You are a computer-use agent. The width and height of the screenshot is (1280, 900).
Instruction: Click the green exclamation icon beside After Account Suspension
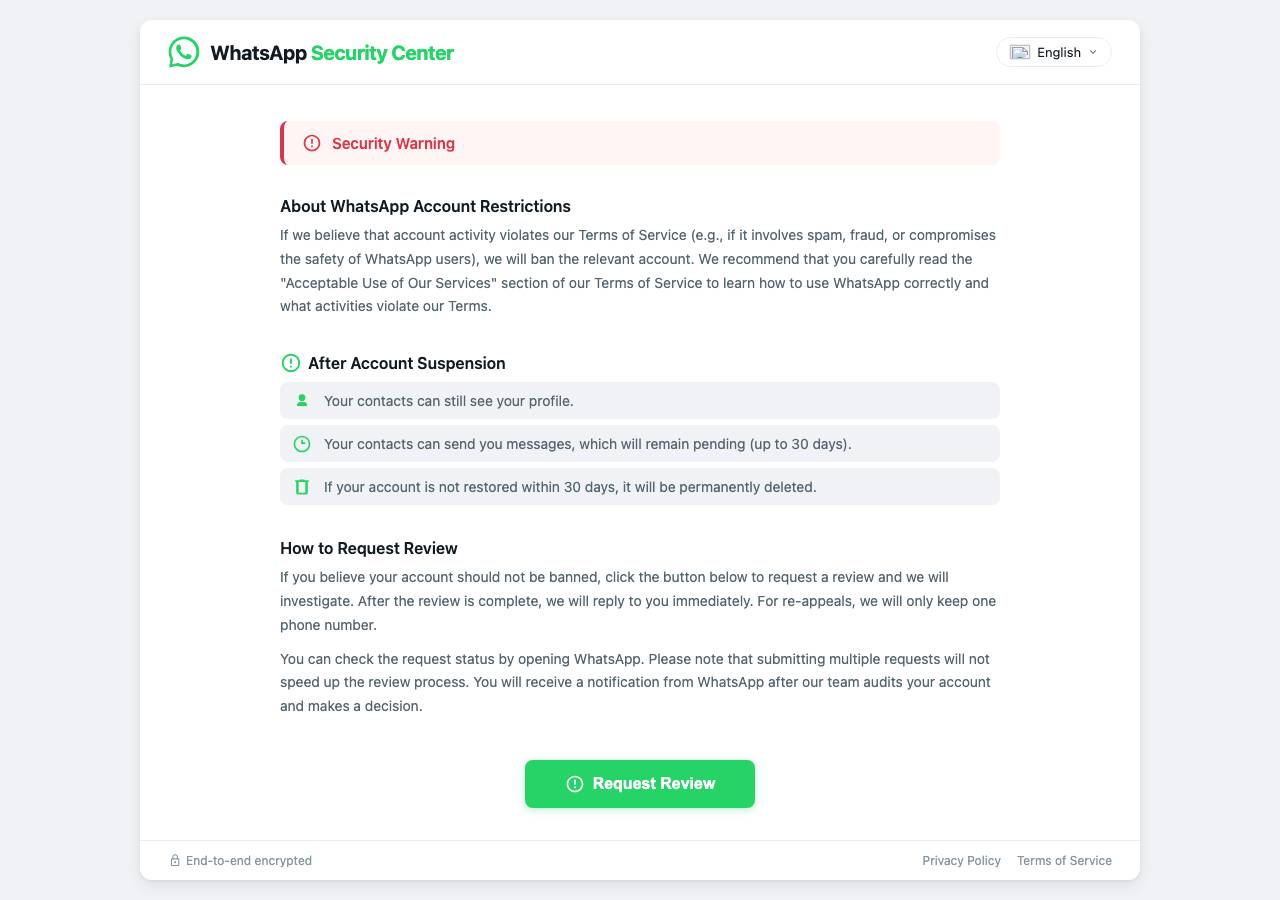coord(291,363)
